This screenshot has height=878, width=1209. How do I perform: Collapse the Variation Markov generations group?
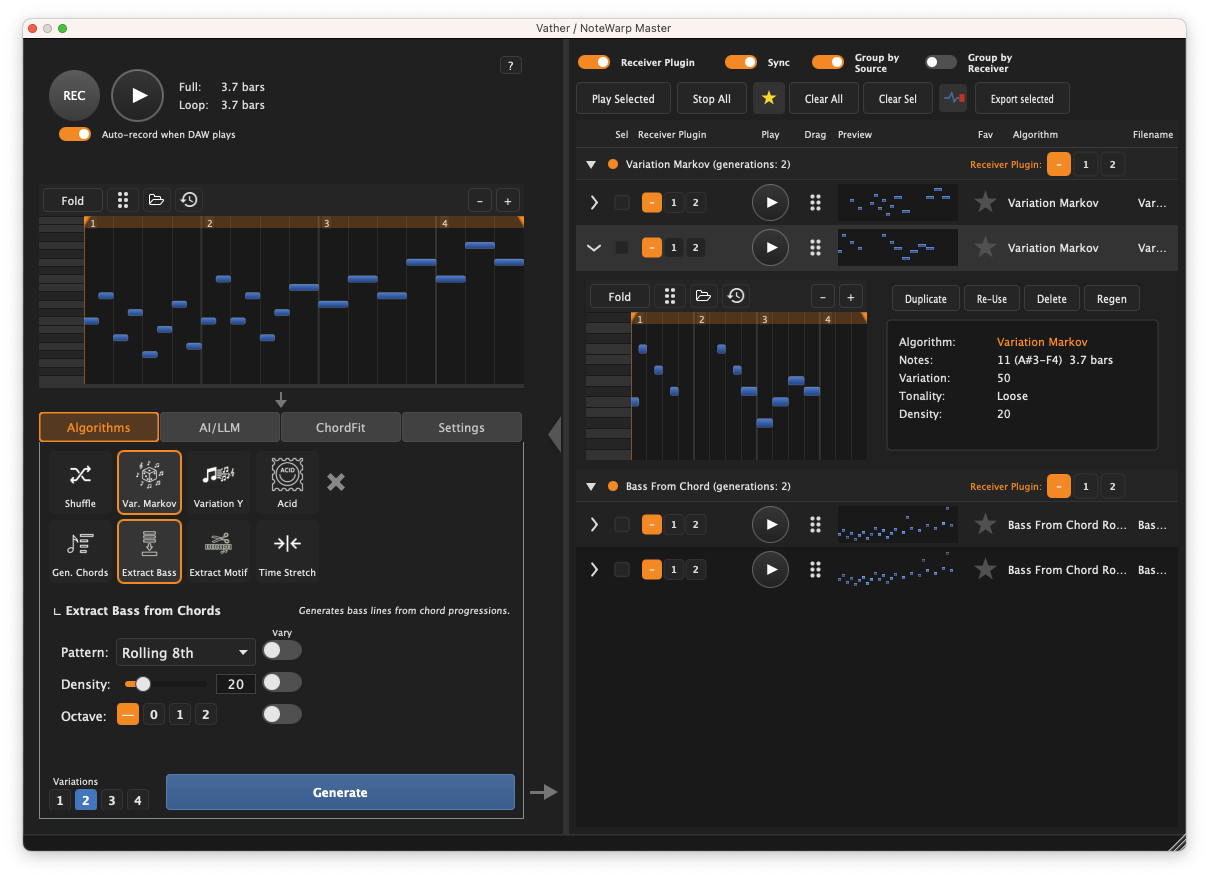tap(590, 164)
